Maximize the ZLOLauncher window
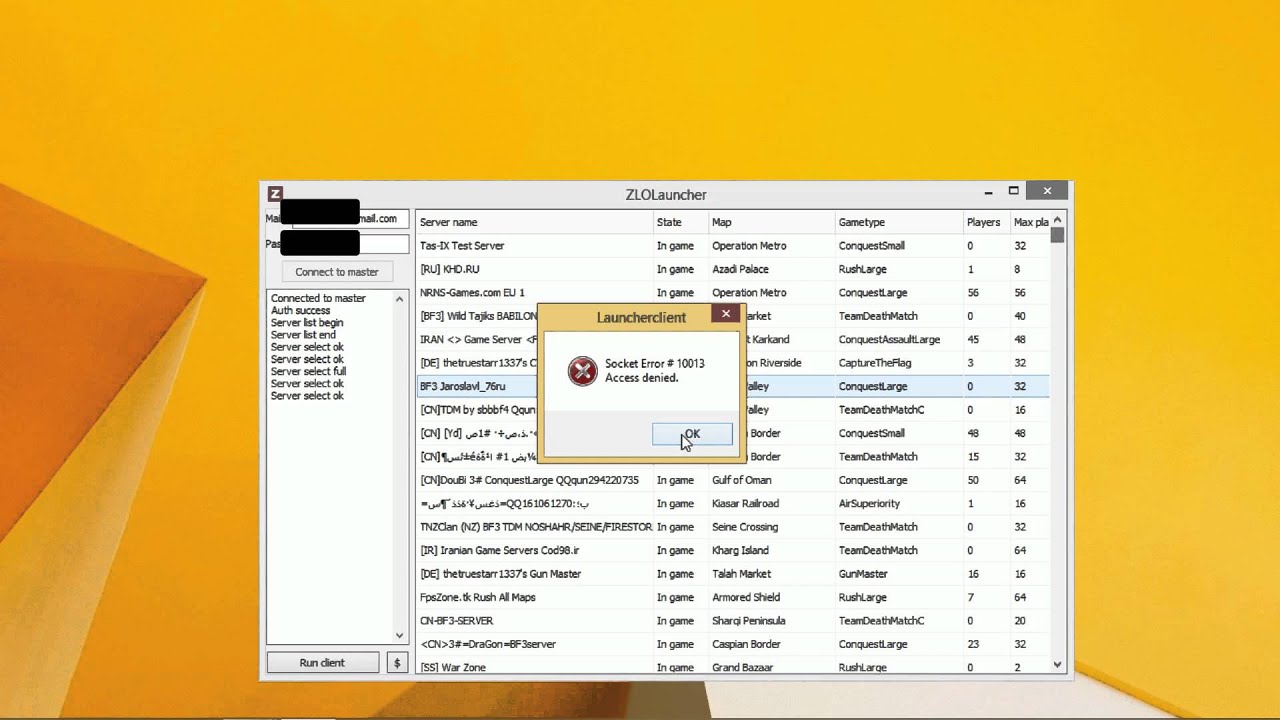The image size is (1280, 720). point(1013,191)
